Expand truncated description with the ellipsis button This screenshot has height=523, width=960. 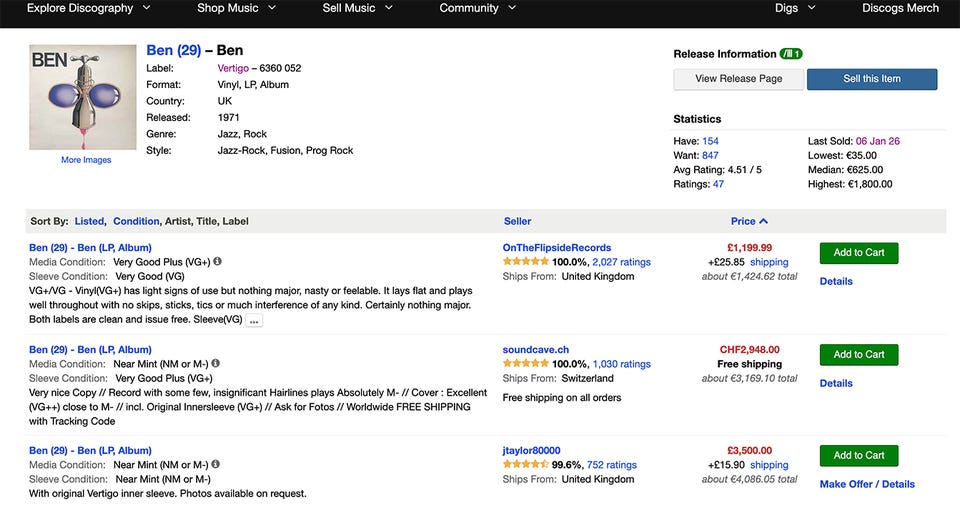(x=255, y=321)
